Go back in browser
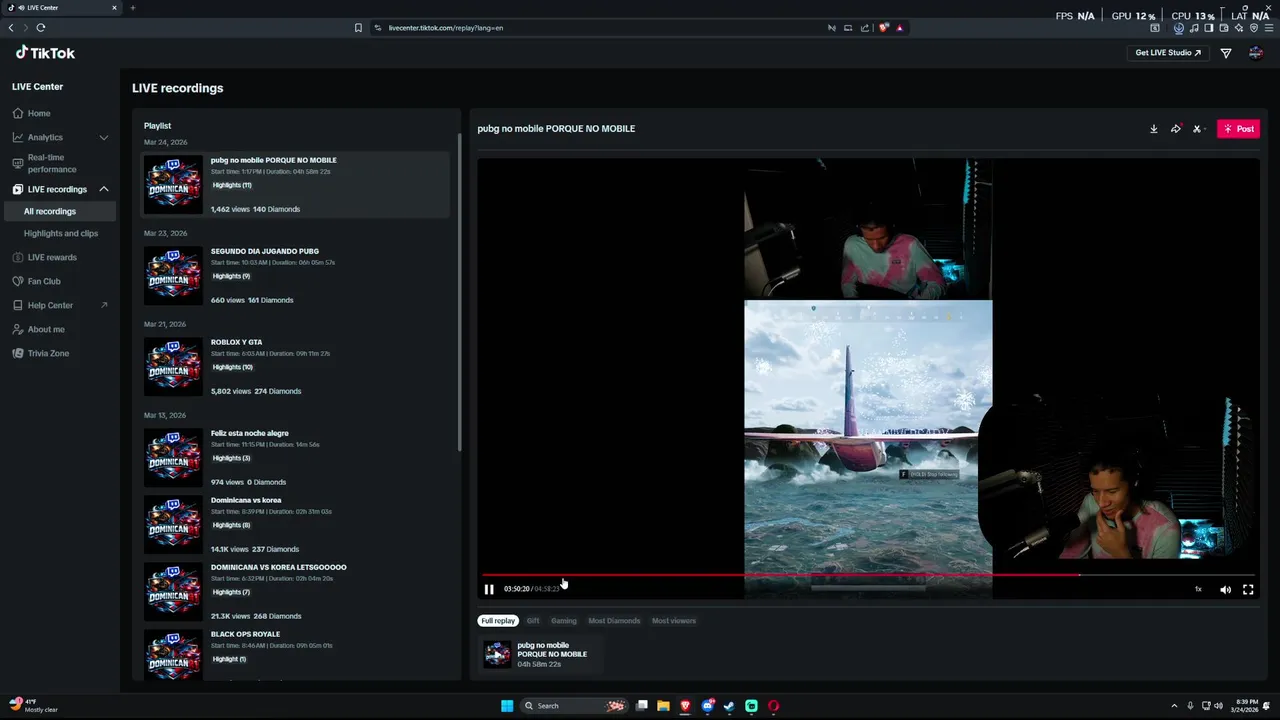The image size is (1280, 720). point(11,28)
